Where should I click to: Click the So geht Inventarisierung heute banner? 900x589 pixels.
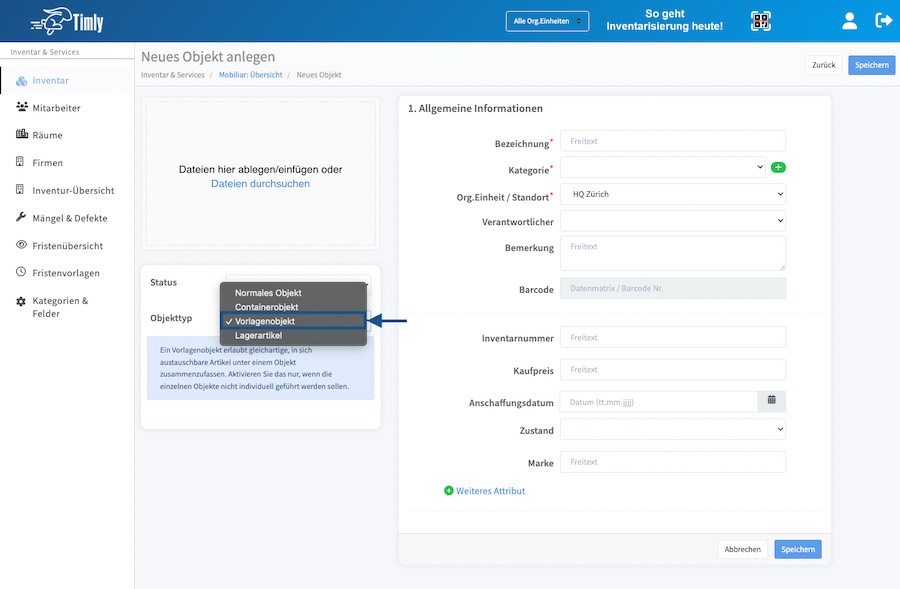[665, 20]
